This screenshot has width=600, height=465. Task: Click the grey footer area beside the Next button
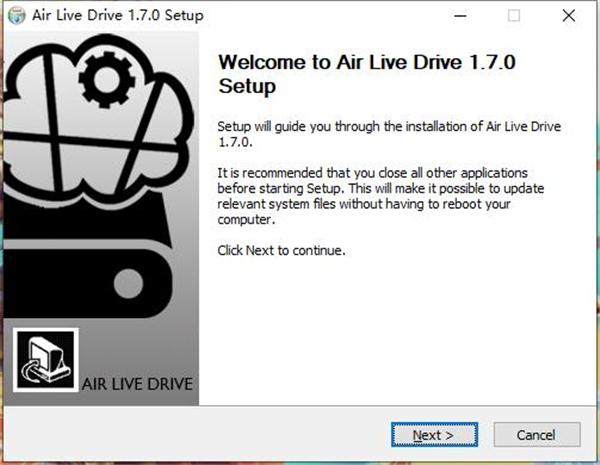click(197, 434)
